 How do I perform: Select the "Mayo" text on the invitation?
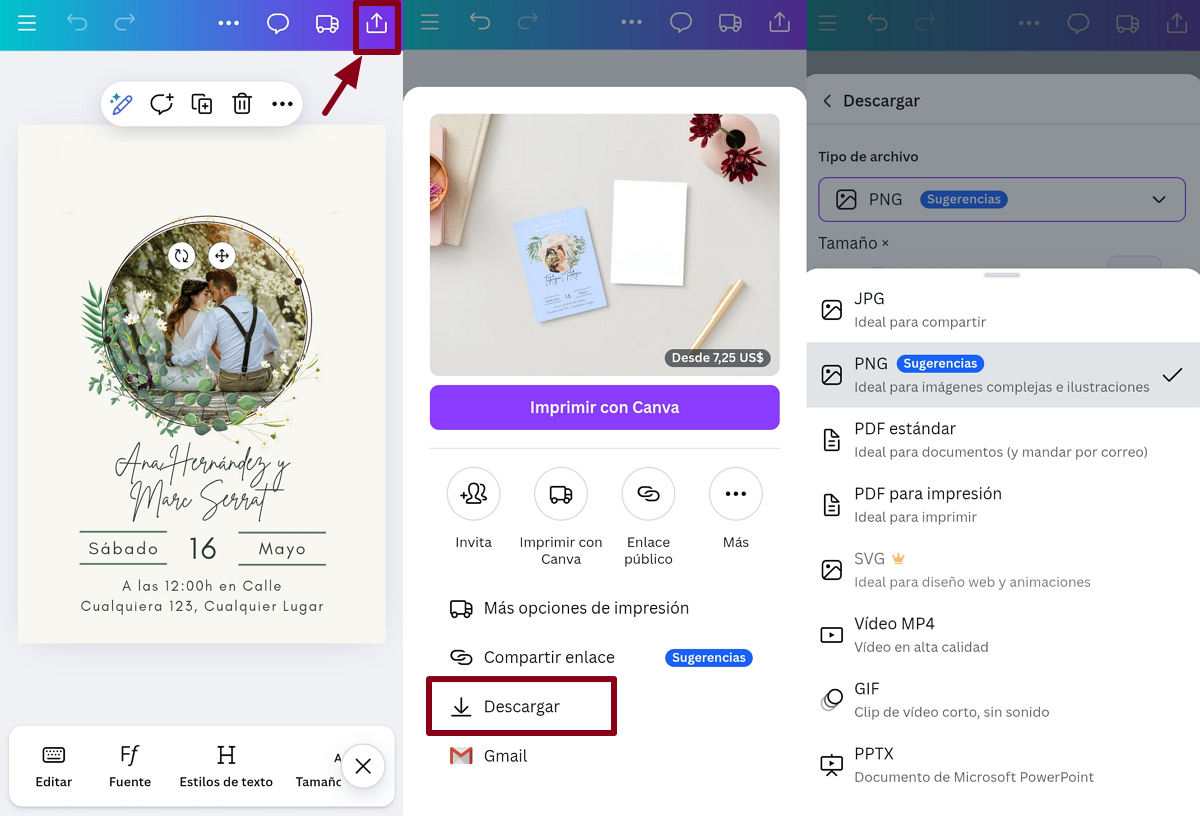click(x=282, y=549)
